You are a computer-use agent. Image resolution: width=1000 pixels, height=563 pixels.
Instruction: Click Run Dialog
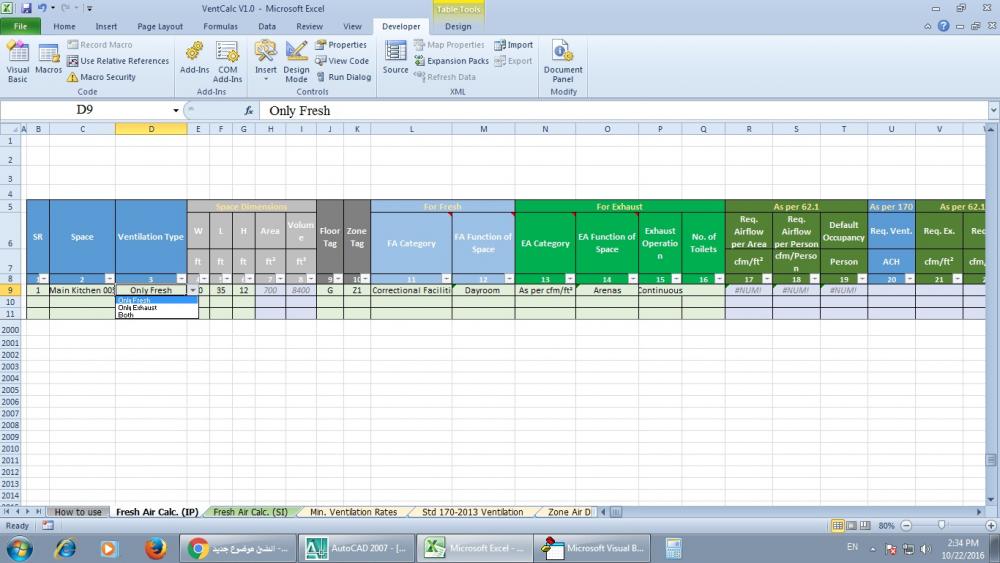344,77
